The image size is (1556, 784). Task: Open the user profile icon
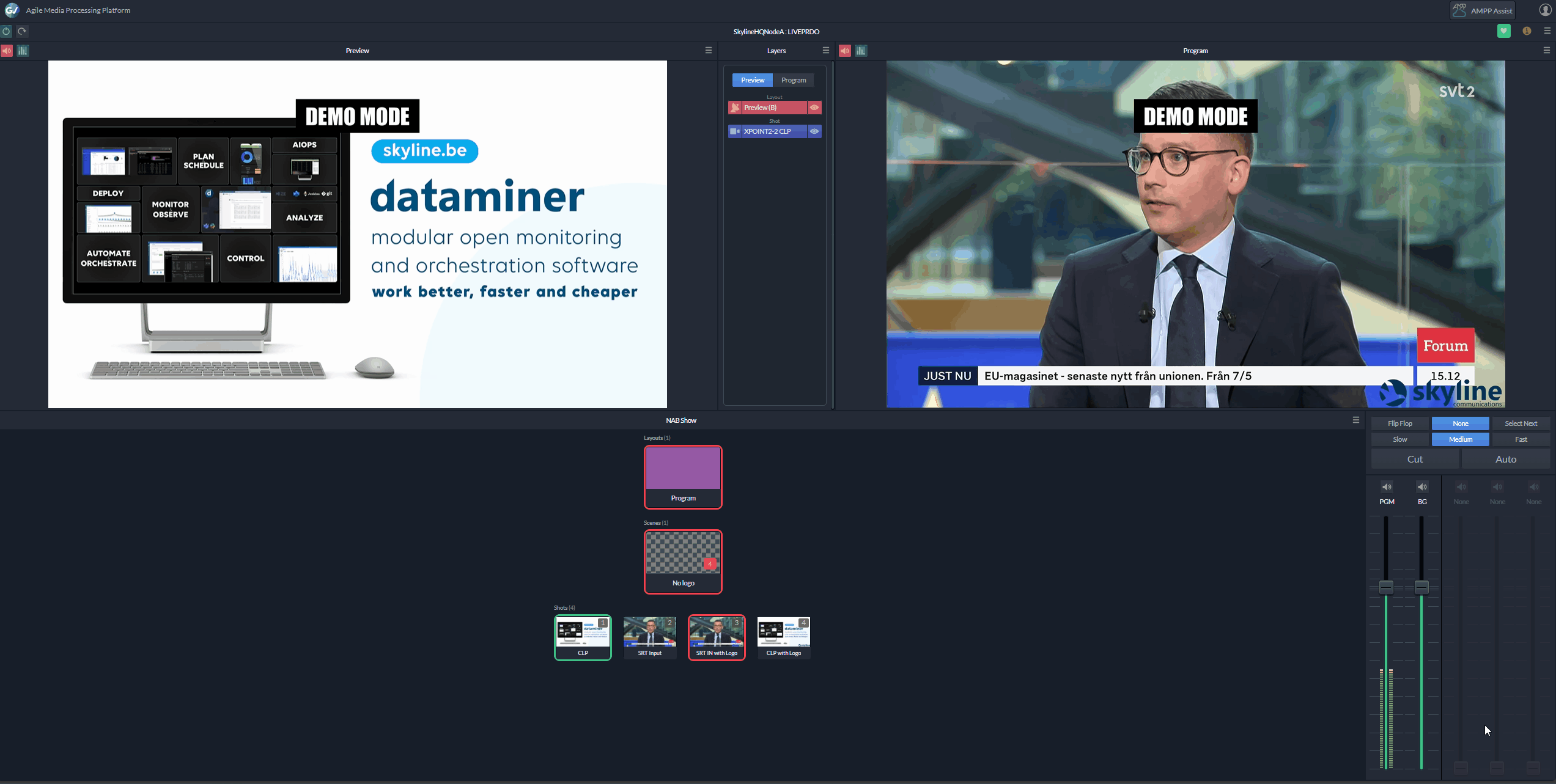point(1545,10)
